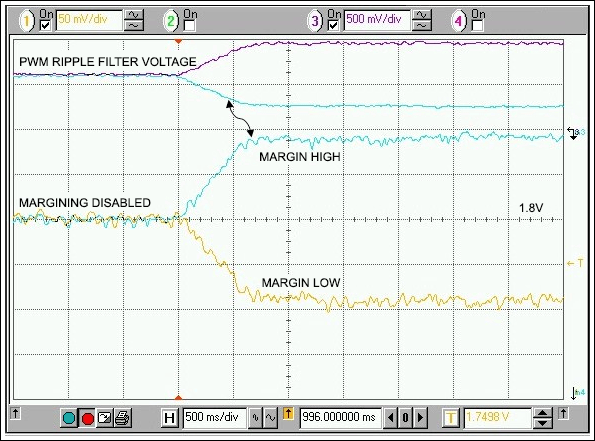Click the compressed-wave timebase button

tap(255, 418)
